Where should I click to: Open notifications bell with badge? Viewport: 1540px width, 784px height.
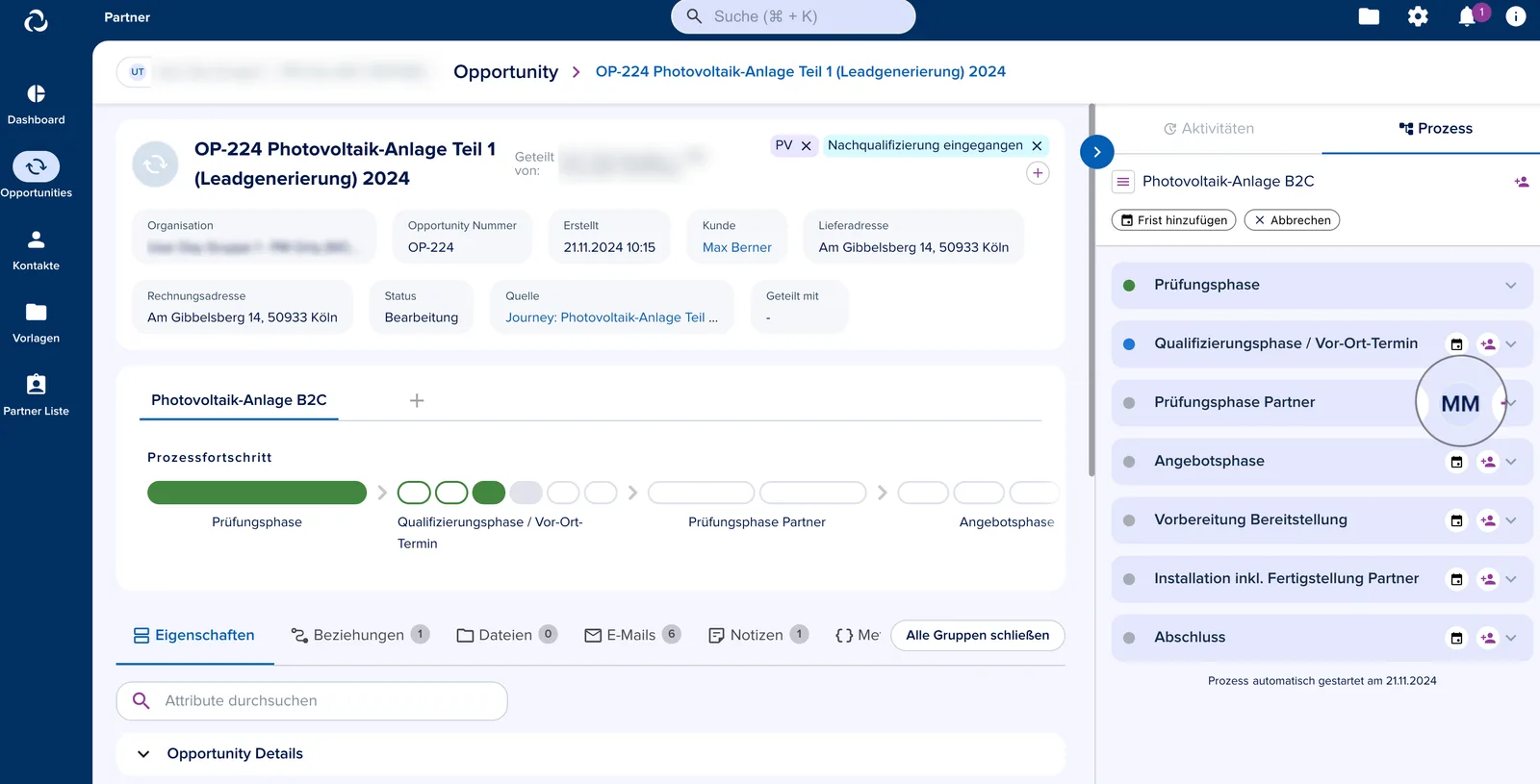pos(1469,16)
